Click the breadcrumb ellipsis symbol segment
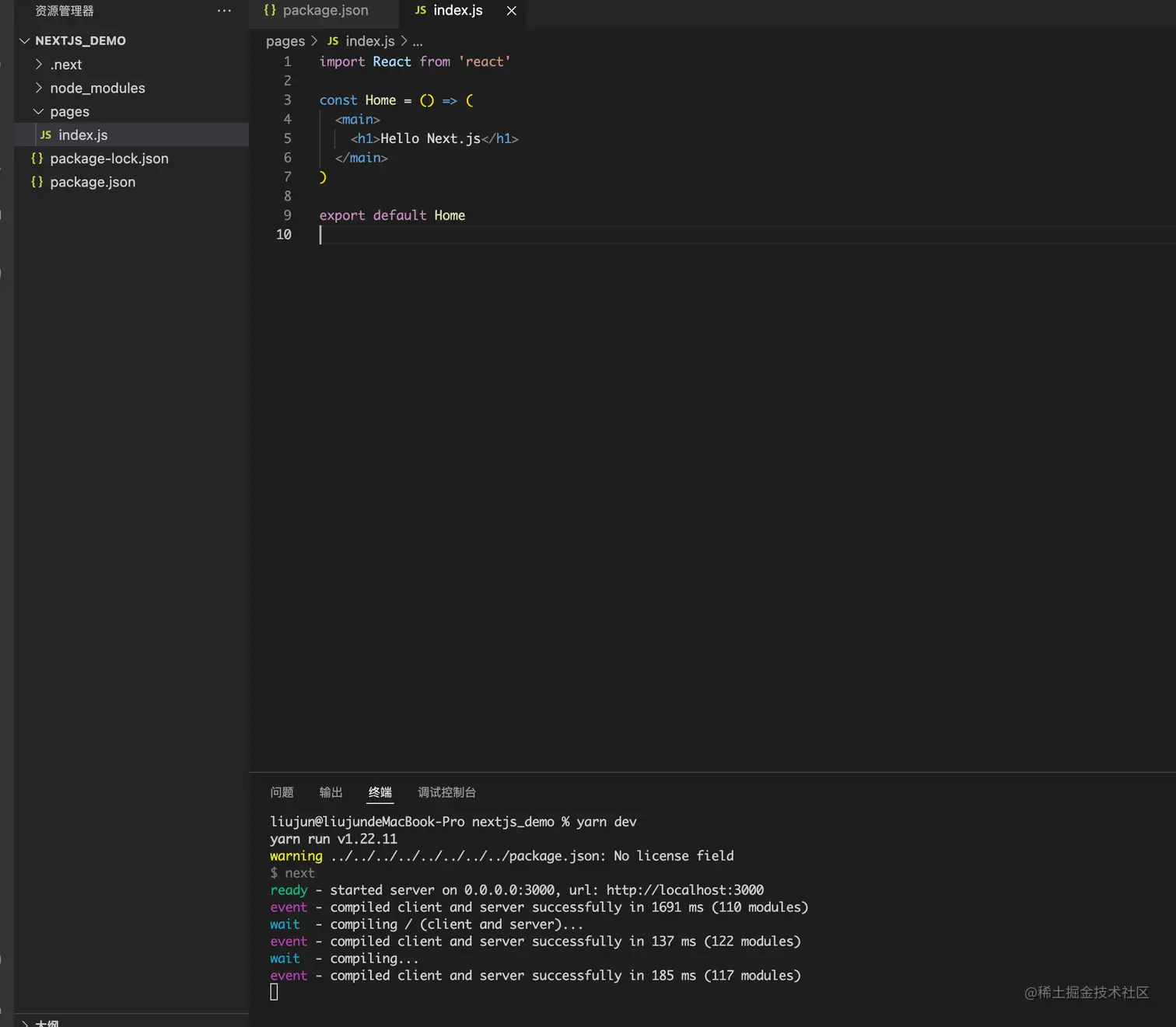1176x1027 pixels. (418, 42)
